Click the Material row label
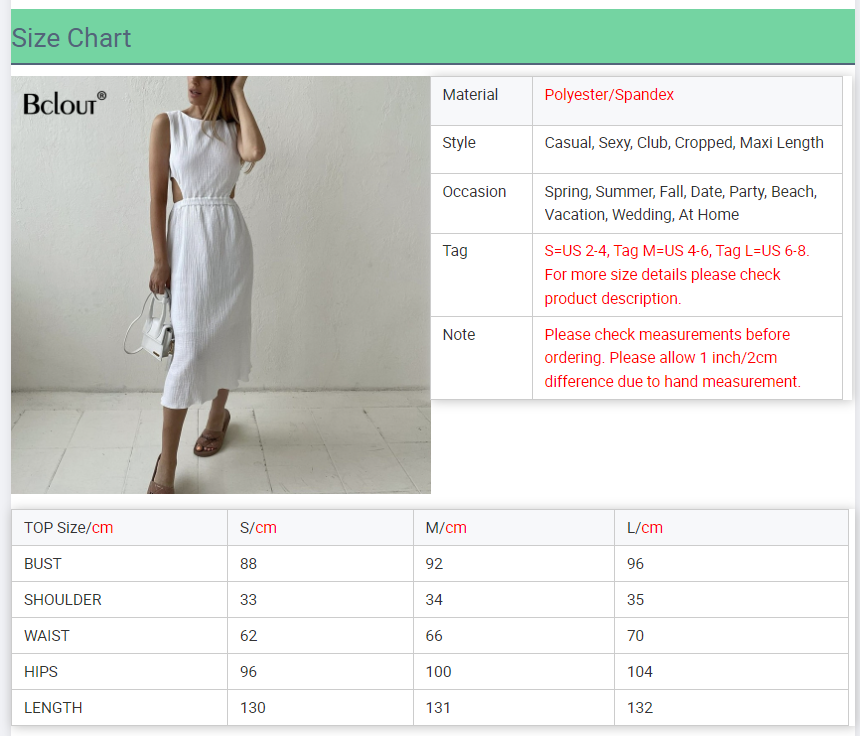 (470, 95)
